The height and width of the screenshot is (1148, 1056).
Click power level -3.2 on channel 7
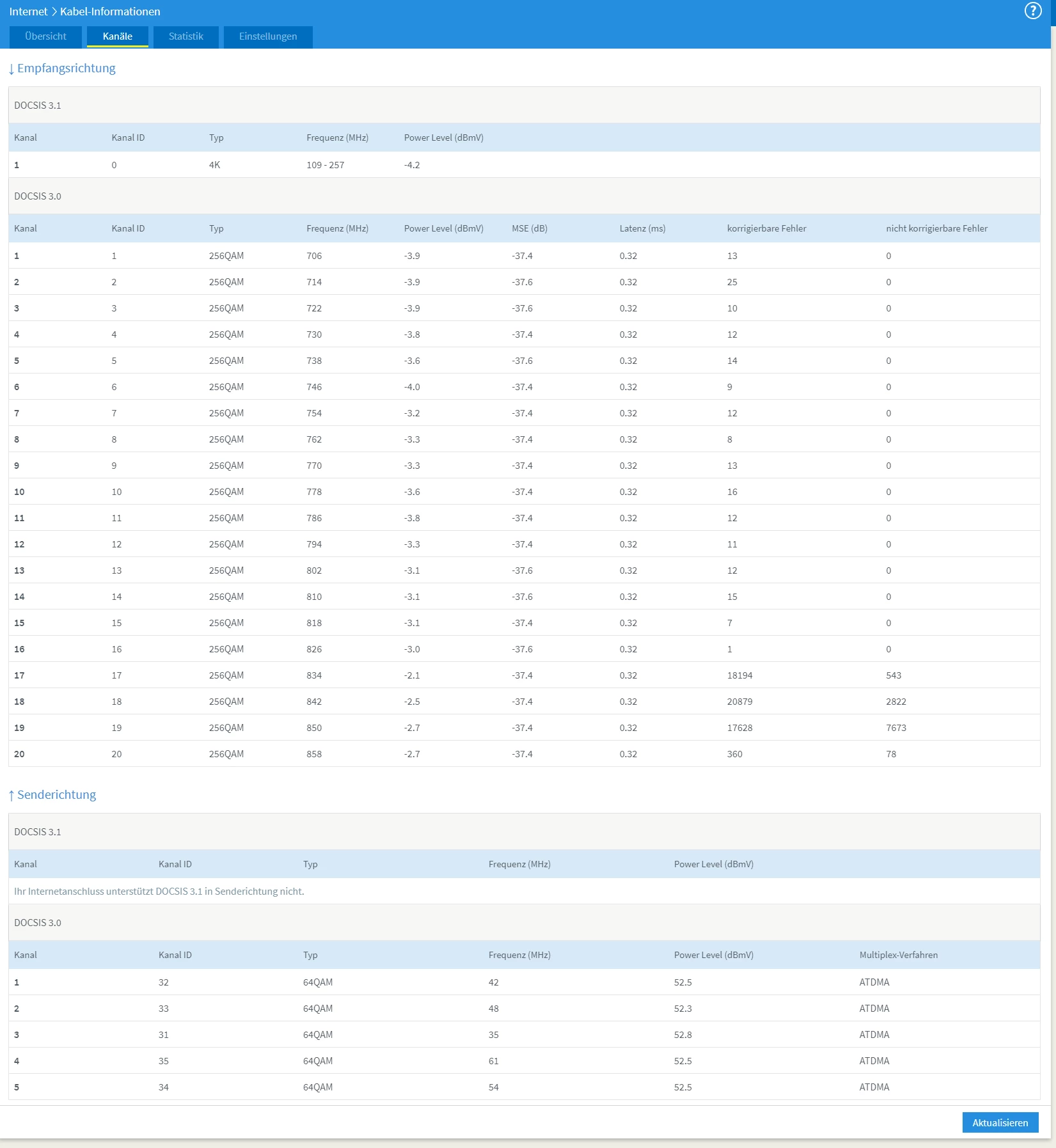[412, 413]
